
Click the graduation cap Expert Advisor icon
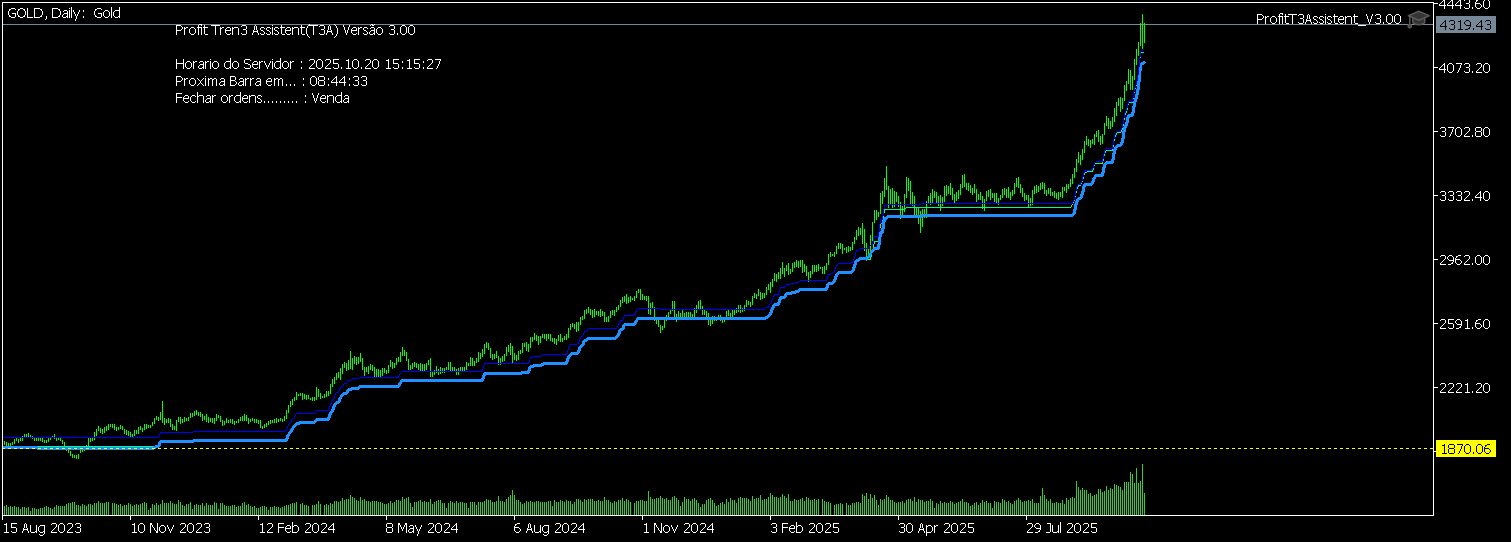[1417, 19]
